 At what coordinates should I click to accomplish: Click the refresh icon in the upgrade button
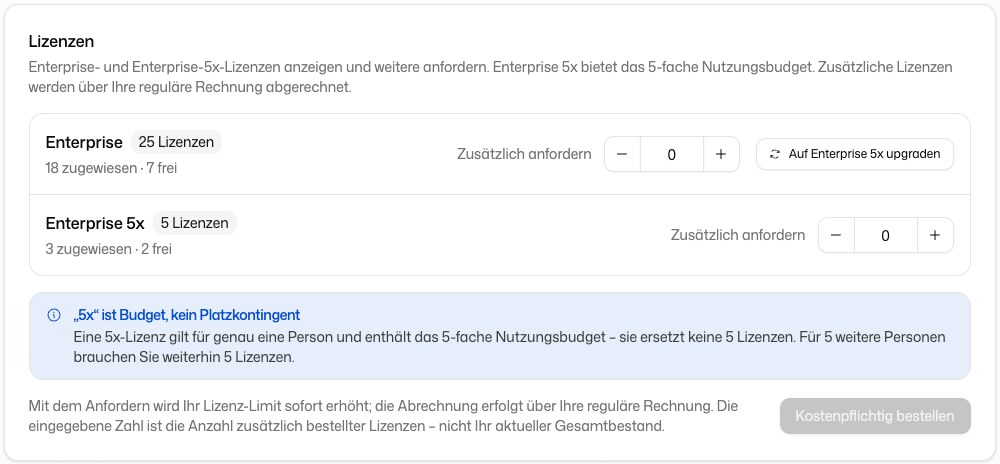775,154
